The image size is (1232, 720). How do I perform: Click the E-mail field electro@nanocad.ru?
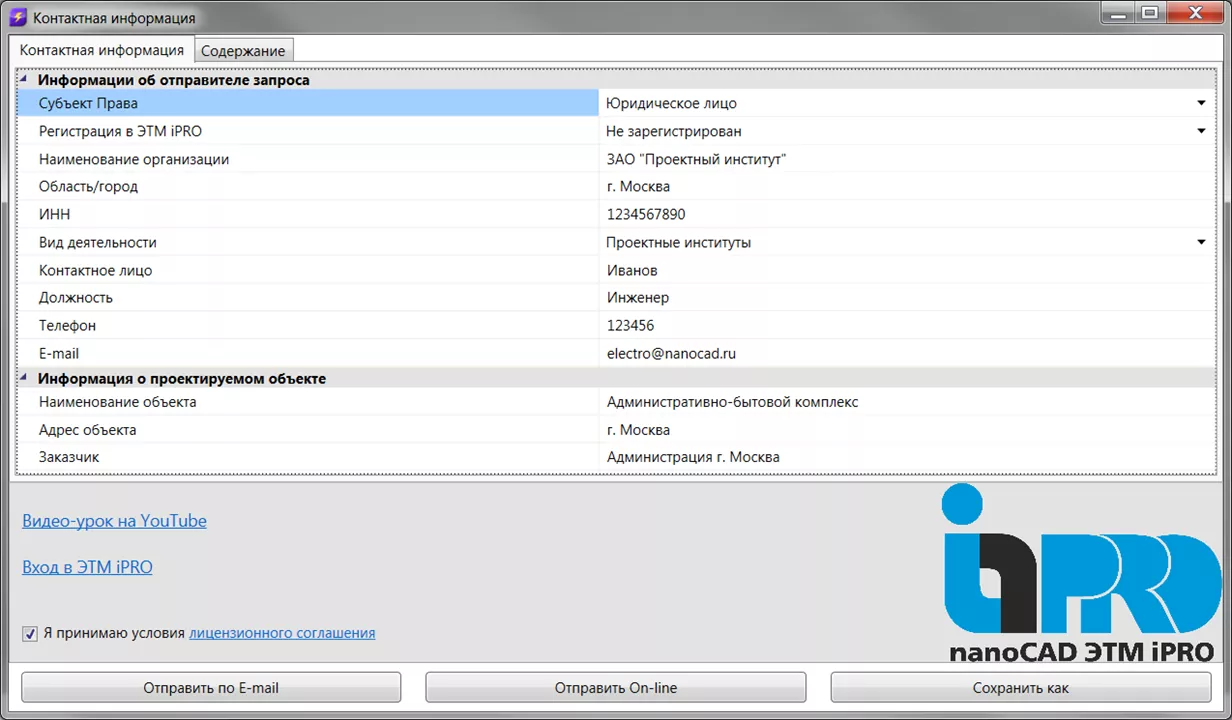(x=900, y=353)
